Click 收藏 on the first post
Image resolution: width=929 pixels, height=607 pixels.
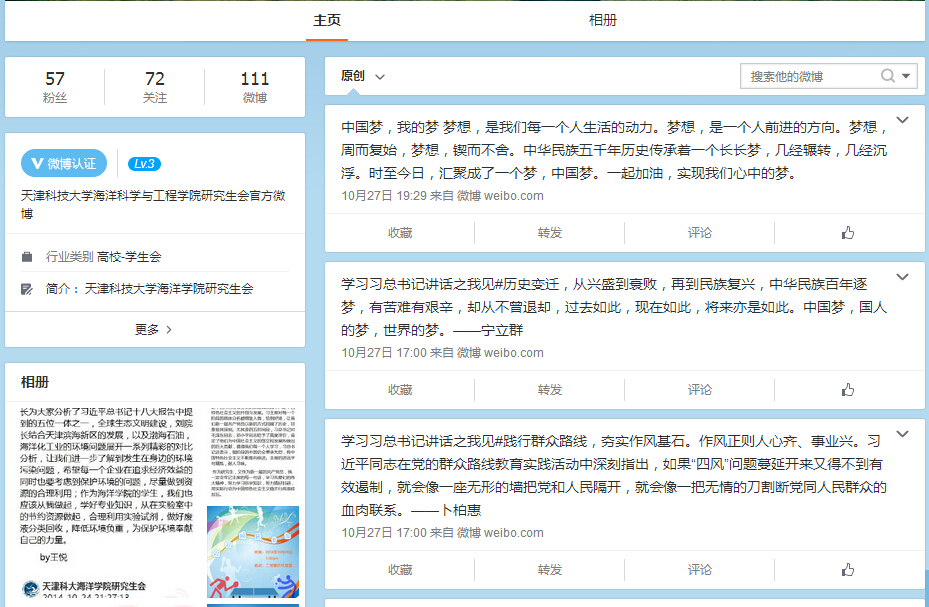[x=400, y=233]
